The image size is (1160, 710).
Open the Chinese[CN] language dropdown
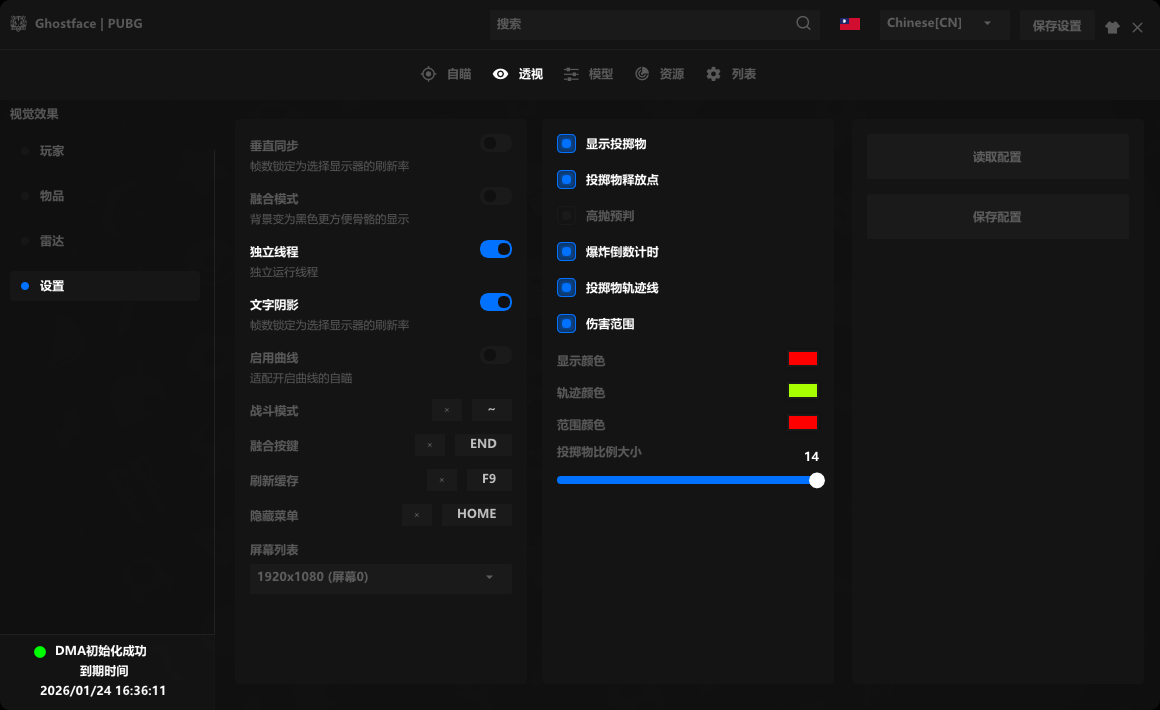[x=943, y=24]
